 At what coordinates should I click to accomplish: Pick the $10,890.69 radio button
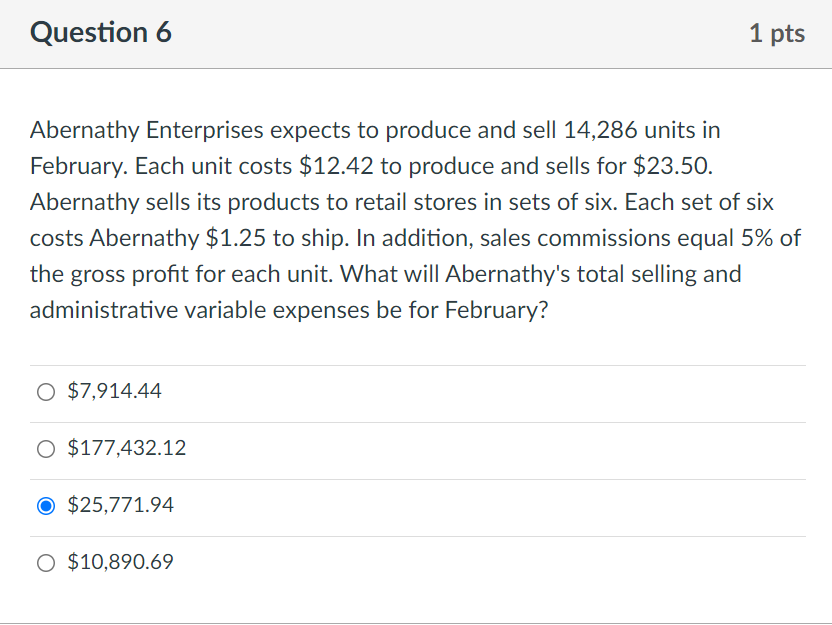tap(46, 563)
